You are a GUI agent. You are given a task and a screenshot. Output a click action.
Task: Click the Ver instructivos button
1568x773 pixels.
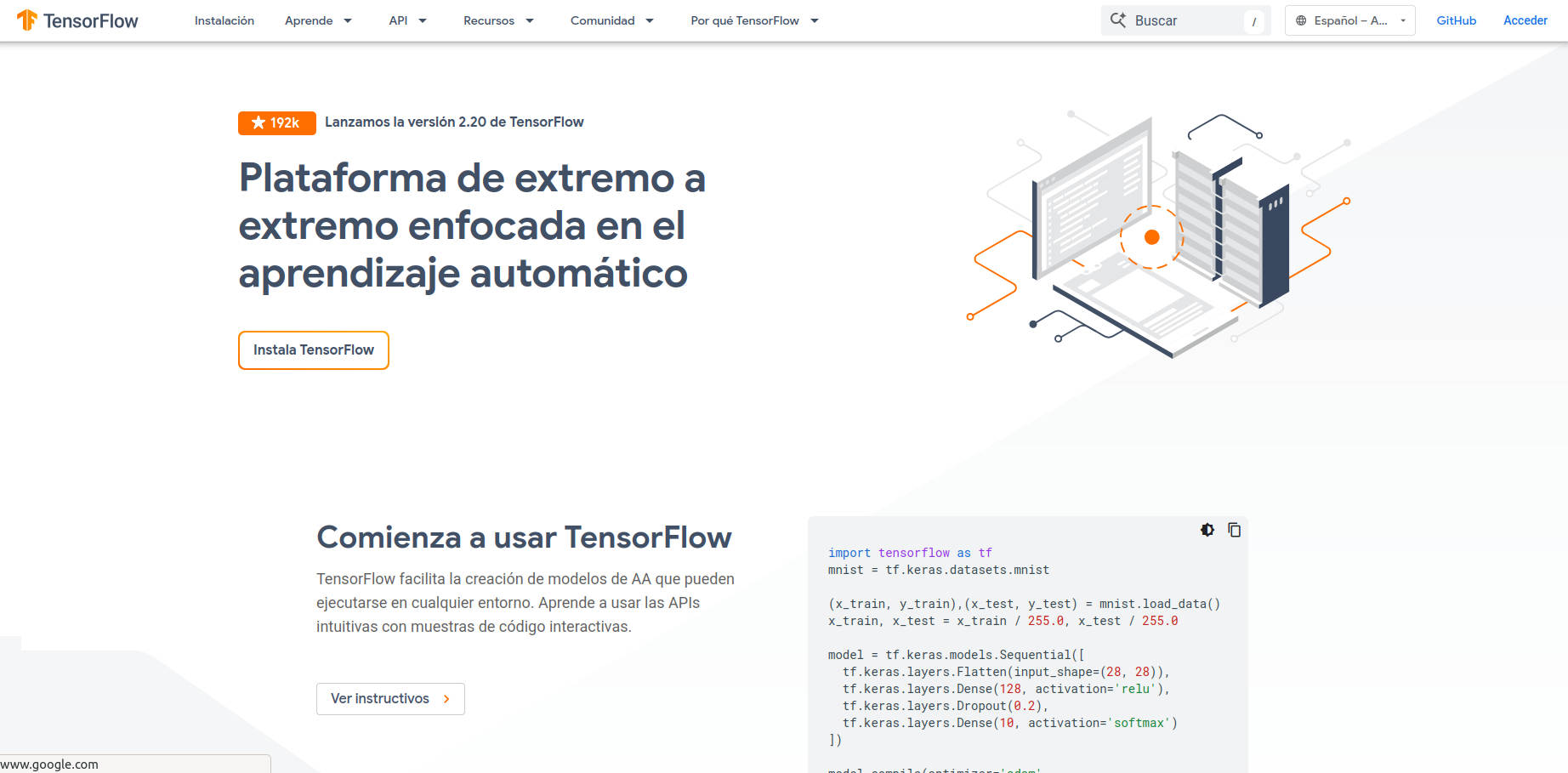[390, 699]
